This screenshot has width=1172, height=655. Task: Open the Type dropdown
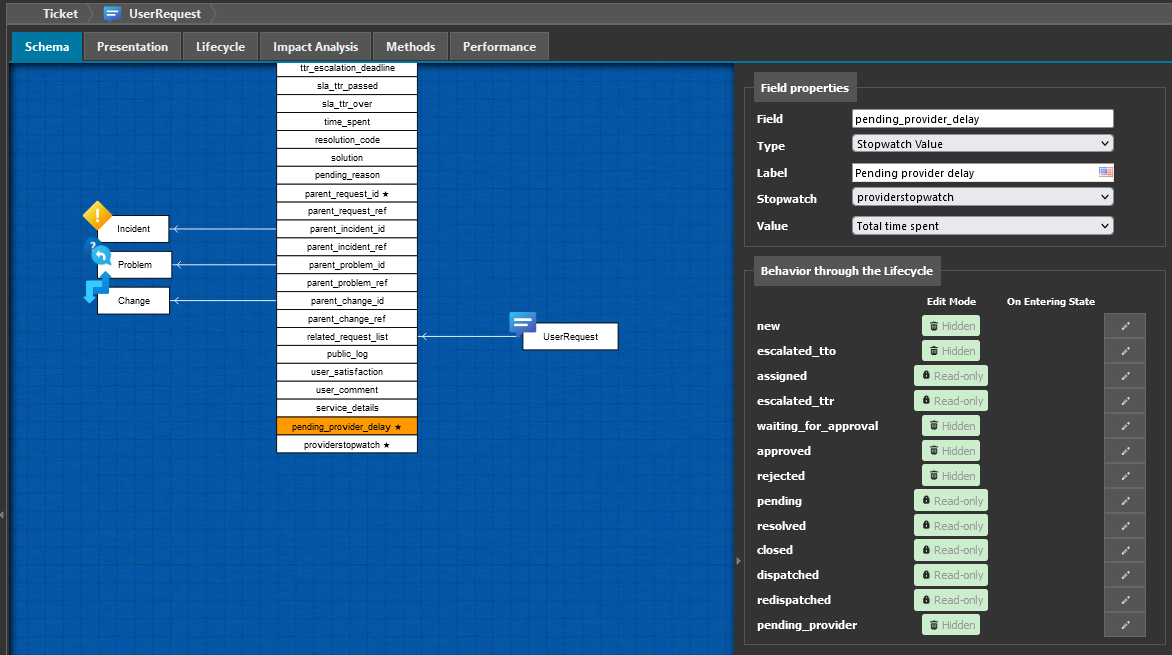982,145
